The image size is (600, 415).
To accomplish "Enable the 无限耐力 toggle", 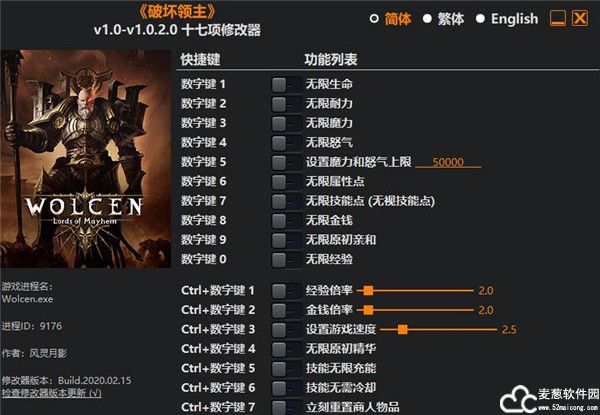I will [286, 104].
